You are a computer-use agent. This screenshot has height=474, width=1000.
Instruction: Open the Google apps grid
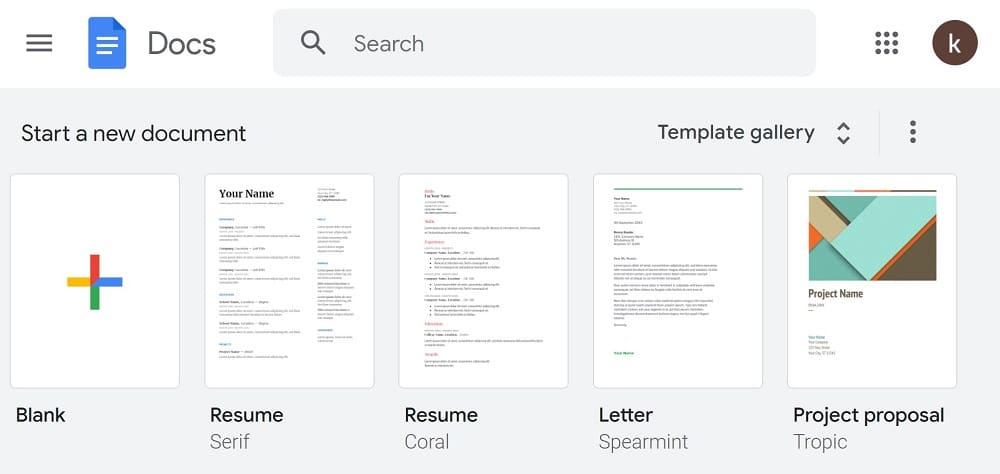886,43
